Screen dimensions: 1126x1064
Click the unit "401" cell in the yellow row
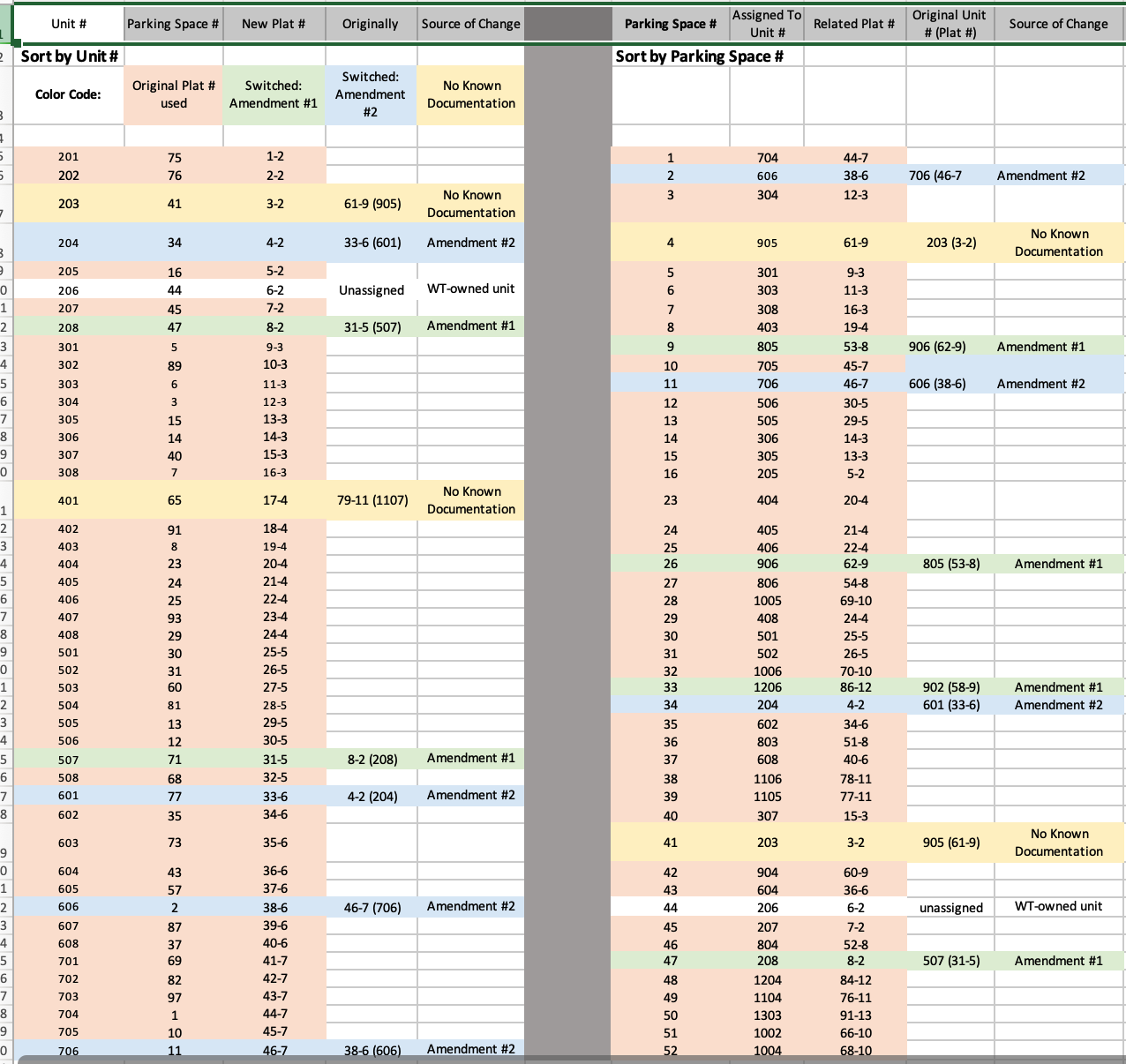[68, 500]
